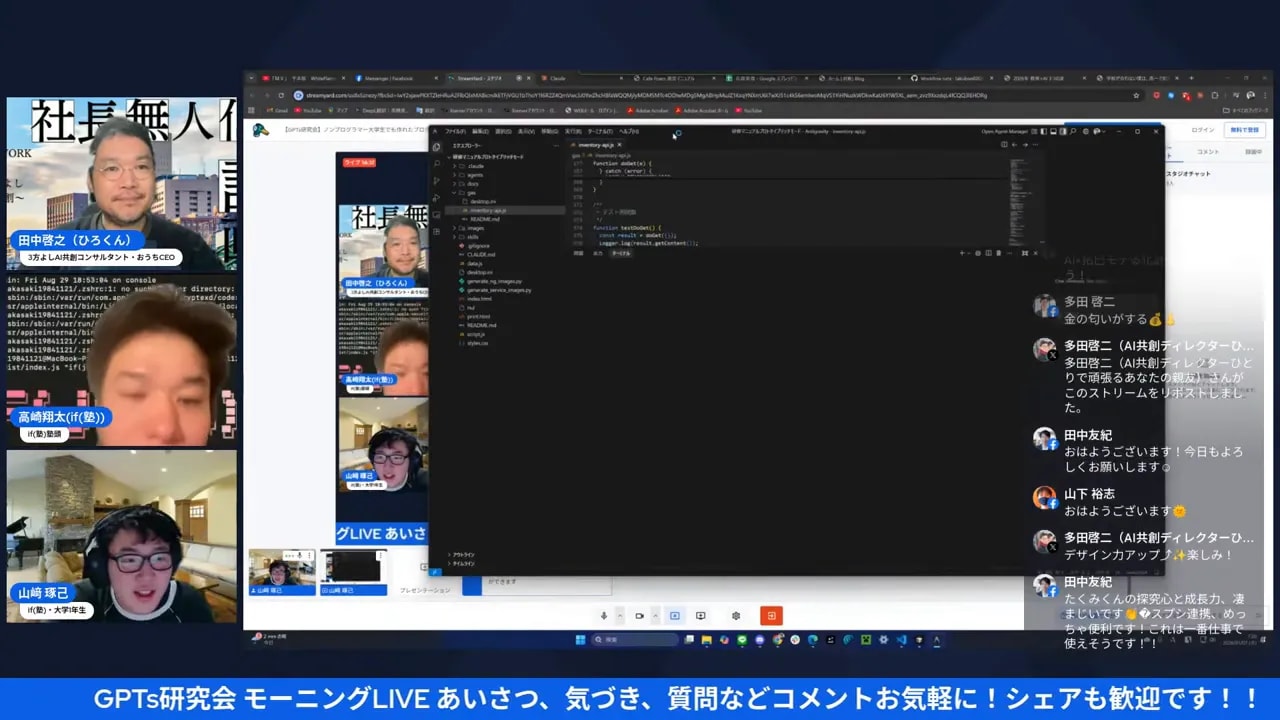
Task: Open StreamYard settings via the gear icon
Action: click(x=736, y=615)
